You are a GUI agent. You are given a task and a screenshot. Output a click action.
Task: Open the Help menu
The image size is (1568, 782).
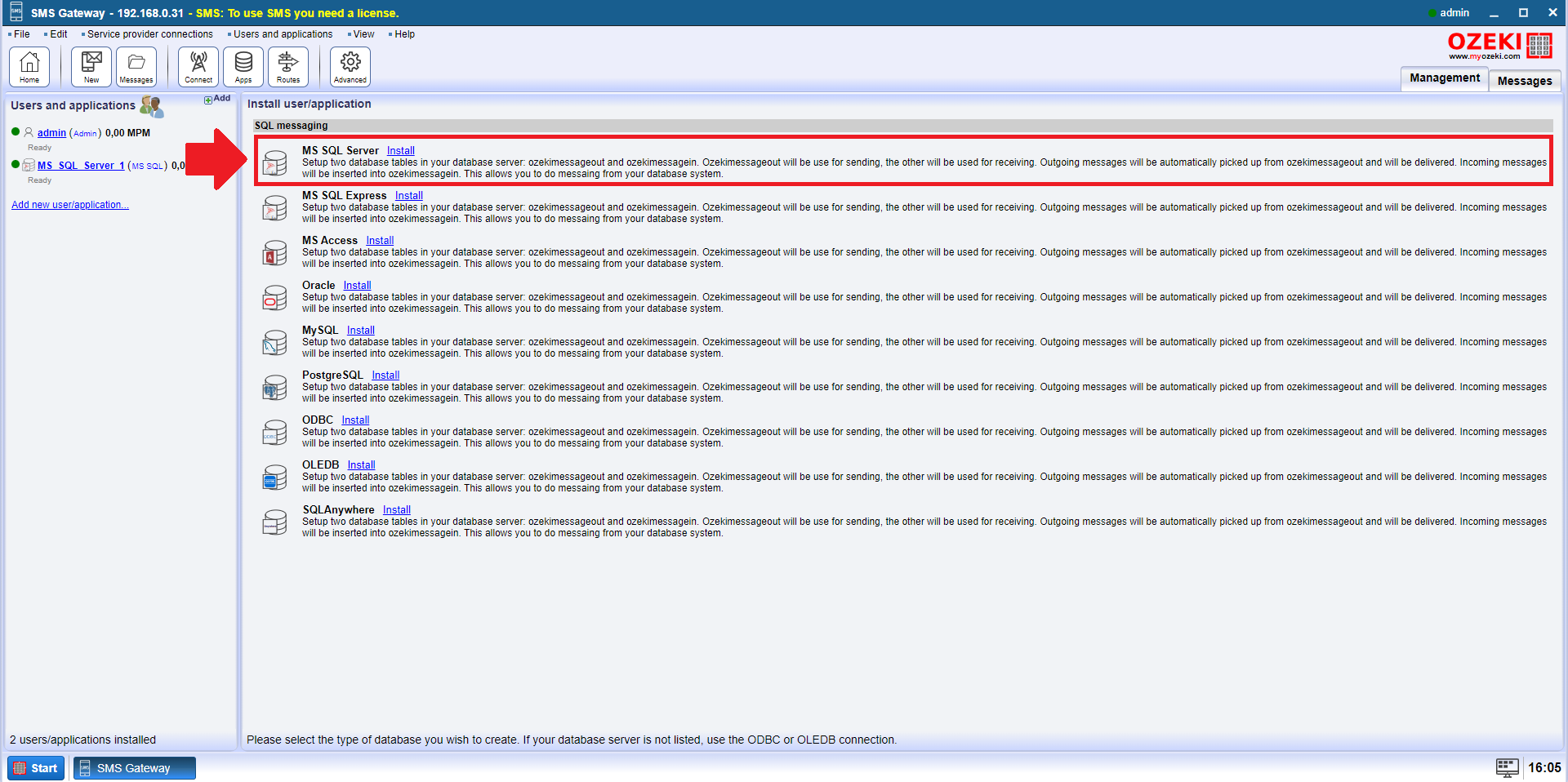point(405,34)
